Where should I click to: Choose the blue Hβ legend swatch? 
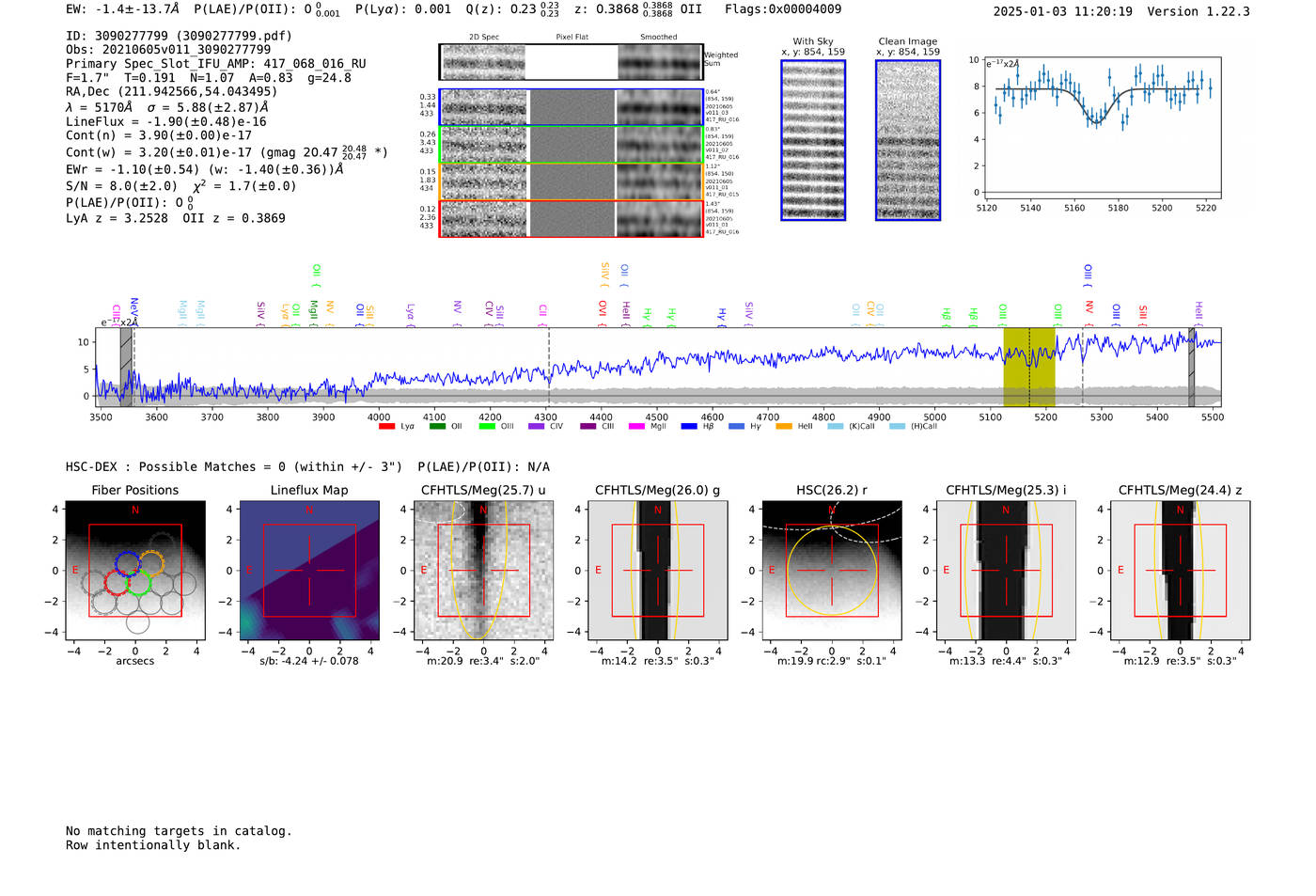(x=690, y=426)
